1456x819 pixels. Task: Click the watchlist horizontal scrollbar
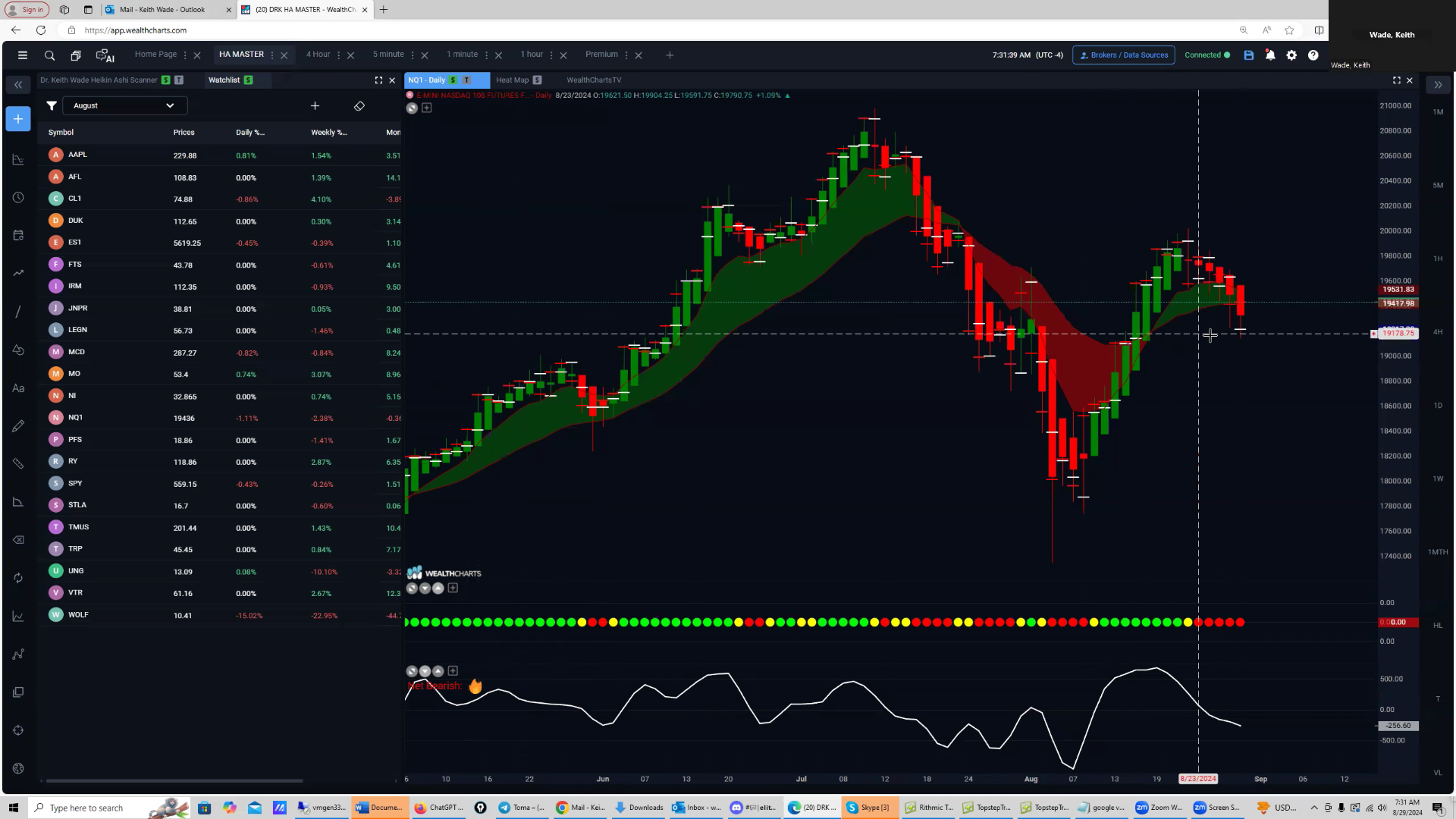click(174, 780)
